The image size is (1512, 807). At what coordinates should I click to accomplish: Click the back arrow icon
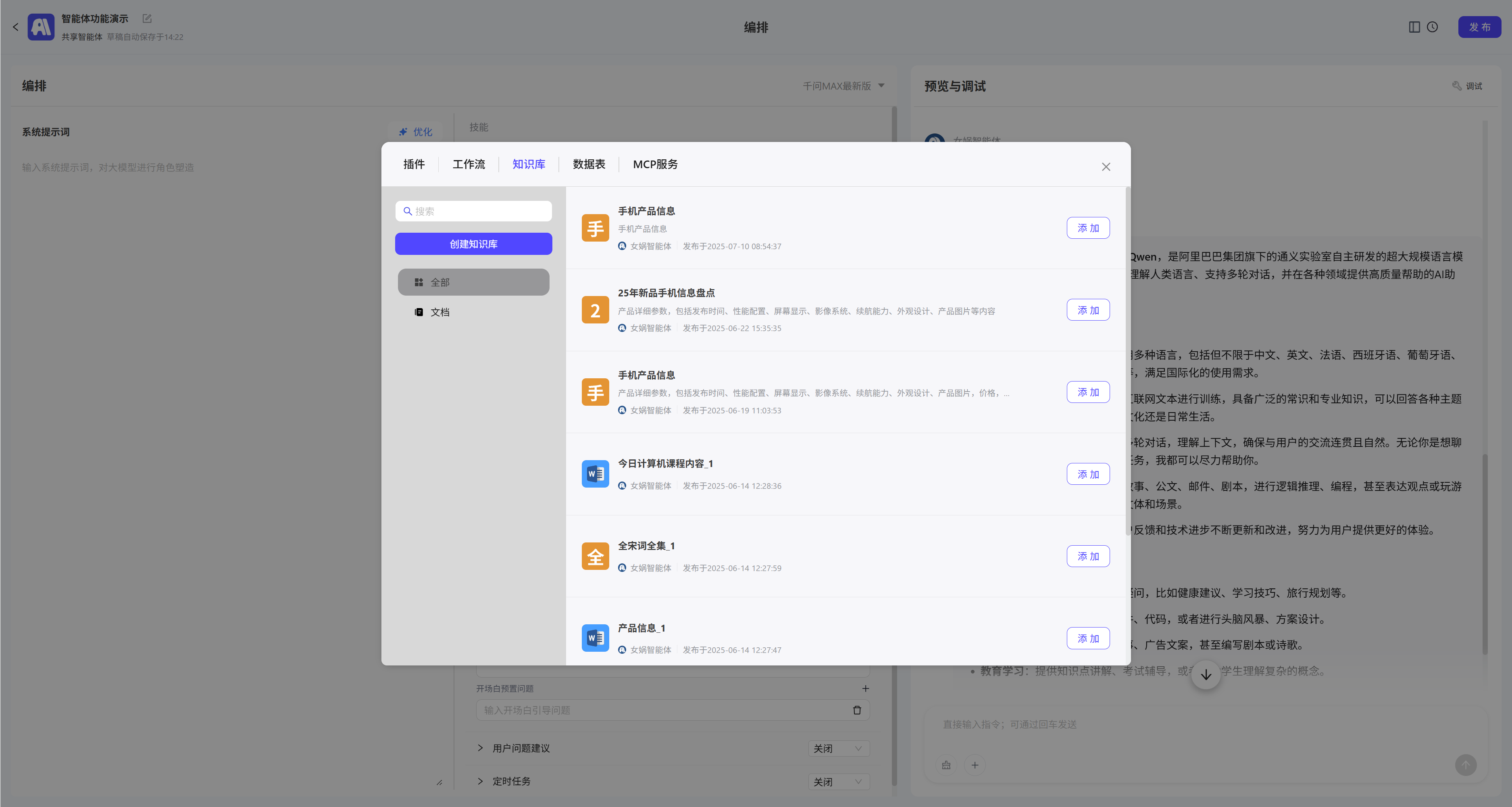[x=15, y=27]
